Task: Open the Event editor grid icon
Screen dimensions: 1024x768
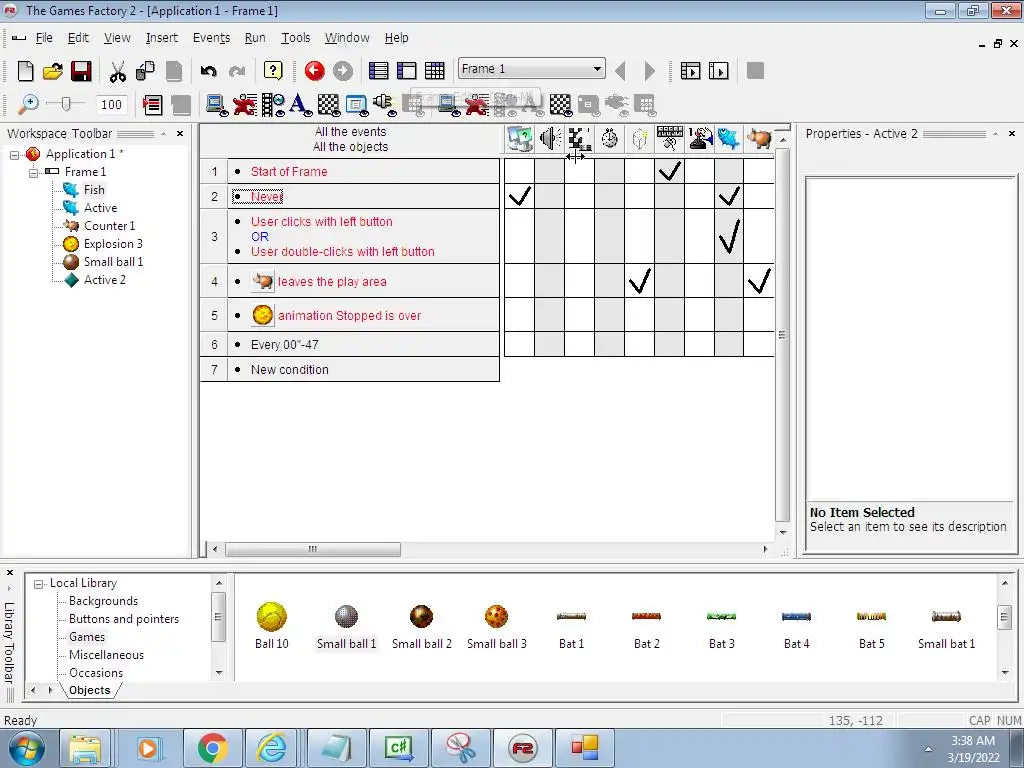Action: point(434,71)
